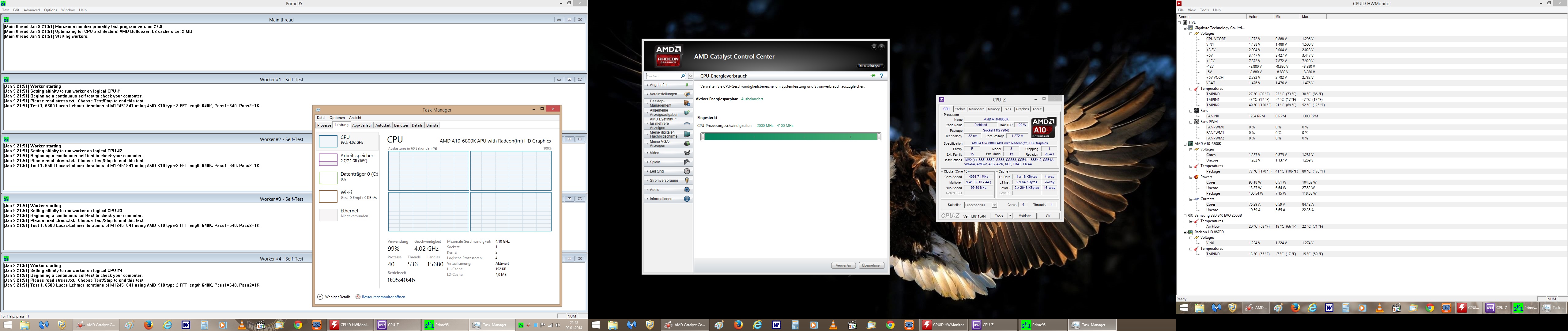
Task: Open Ressourcenmonitor öffnen link in Task-Manager
Action: 383,297
